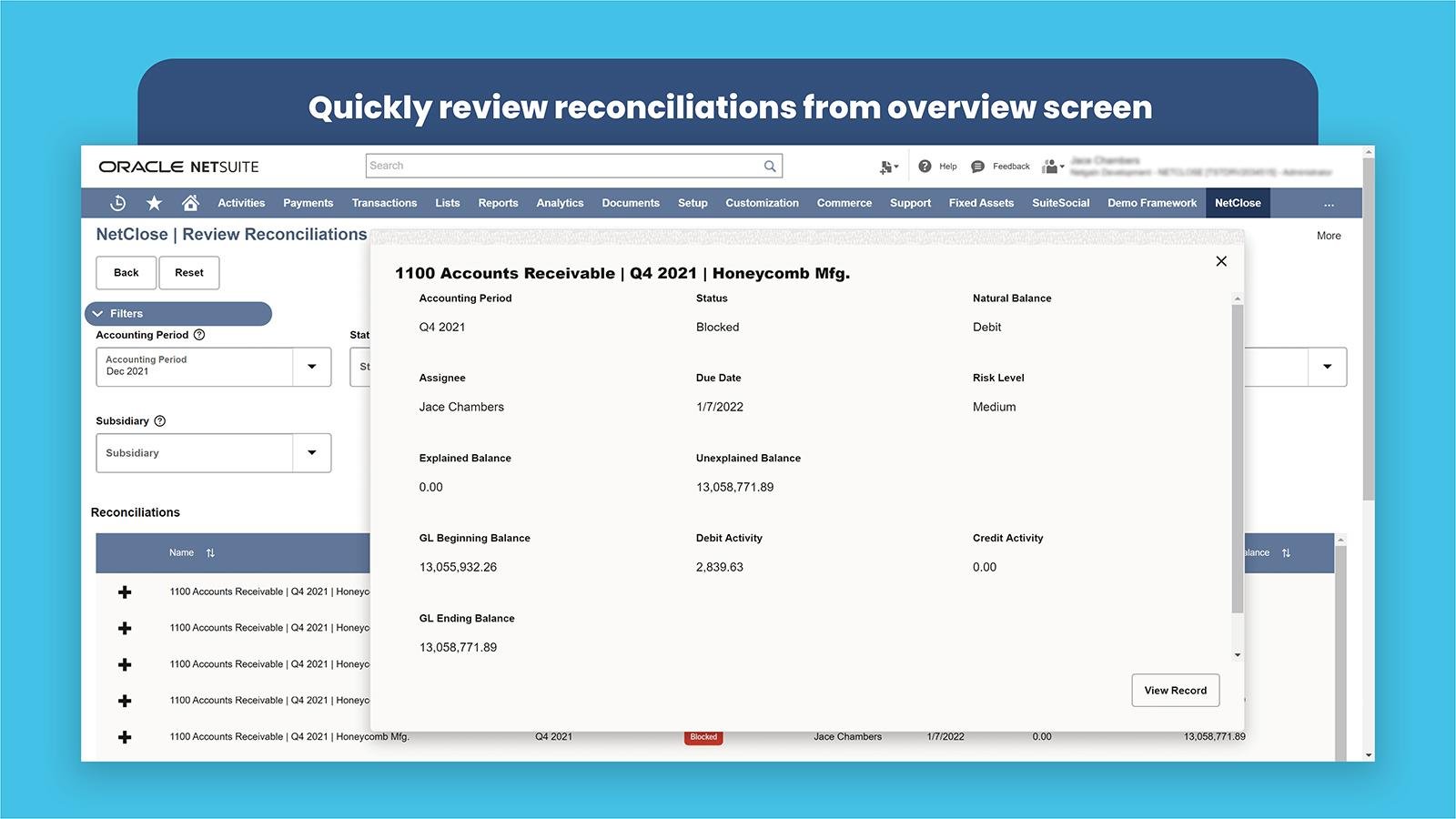This screenshot has height=819, width=1456.
Task: Click the search magnifier icon
Action: pyautogui.click(x=770, y=166)
